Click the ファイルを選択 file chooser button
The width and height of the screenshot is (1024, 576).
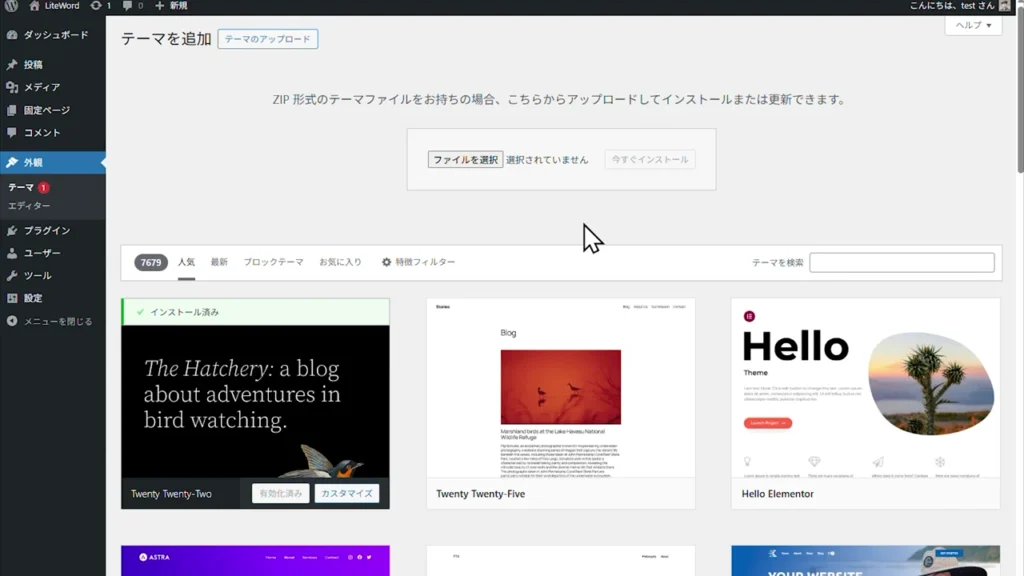pyautogui.click(x=465, y=160)
